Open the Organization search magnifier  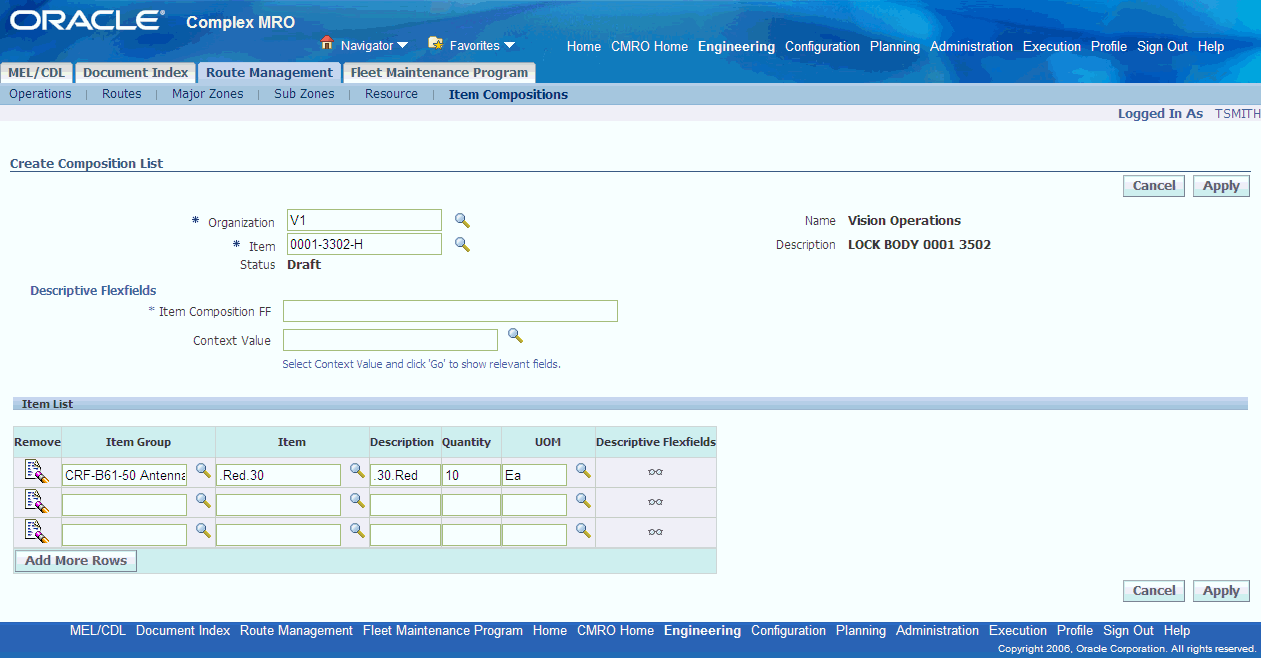click(x=462, y=220)
